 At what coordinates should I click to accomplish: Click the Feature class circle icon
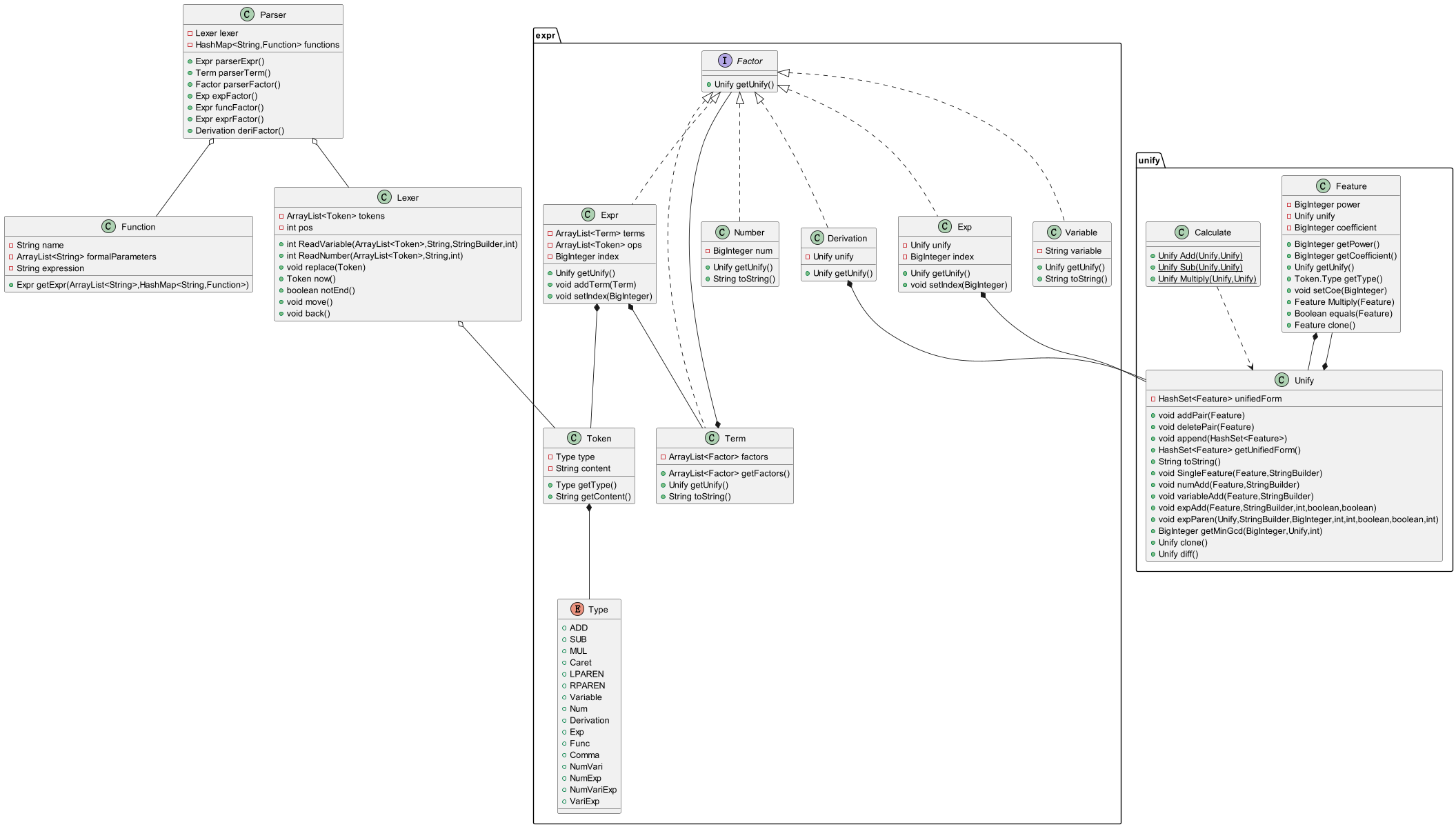tap(1323, 186)
